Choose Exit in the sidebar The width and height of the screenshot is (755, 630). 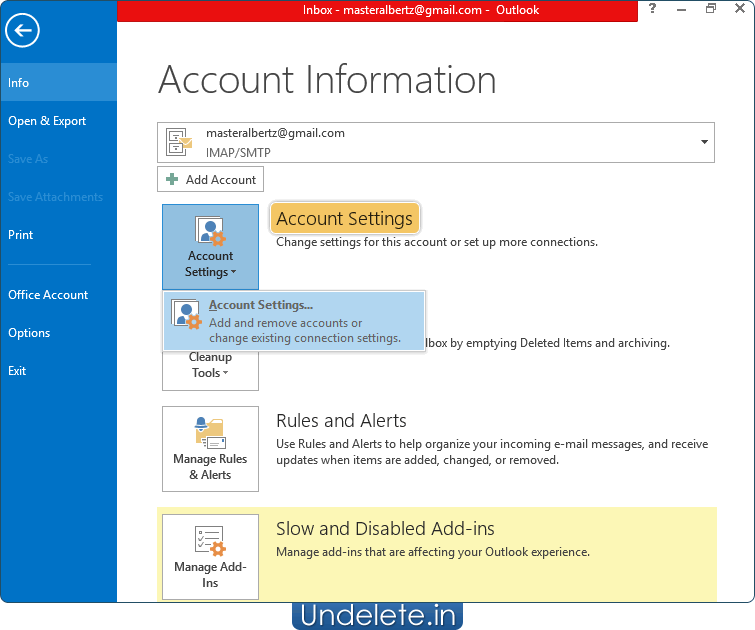(x=58, y=370)
